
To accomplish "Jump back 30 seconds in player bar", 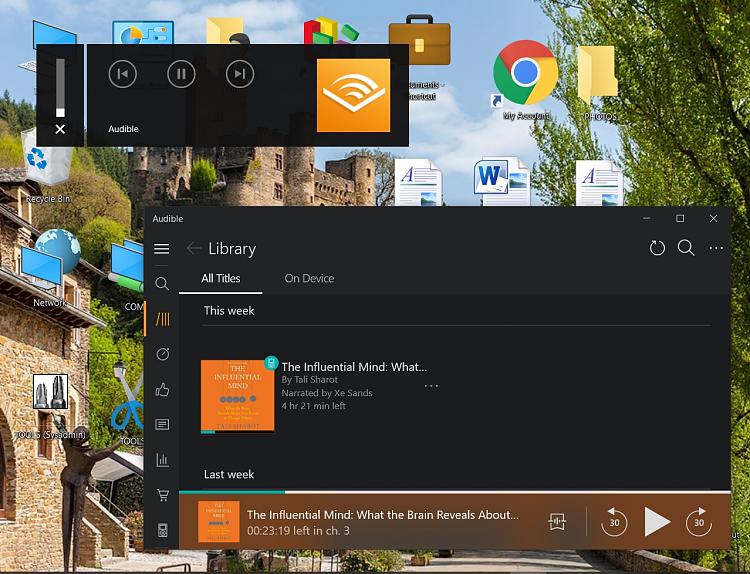I will point(614,522).
